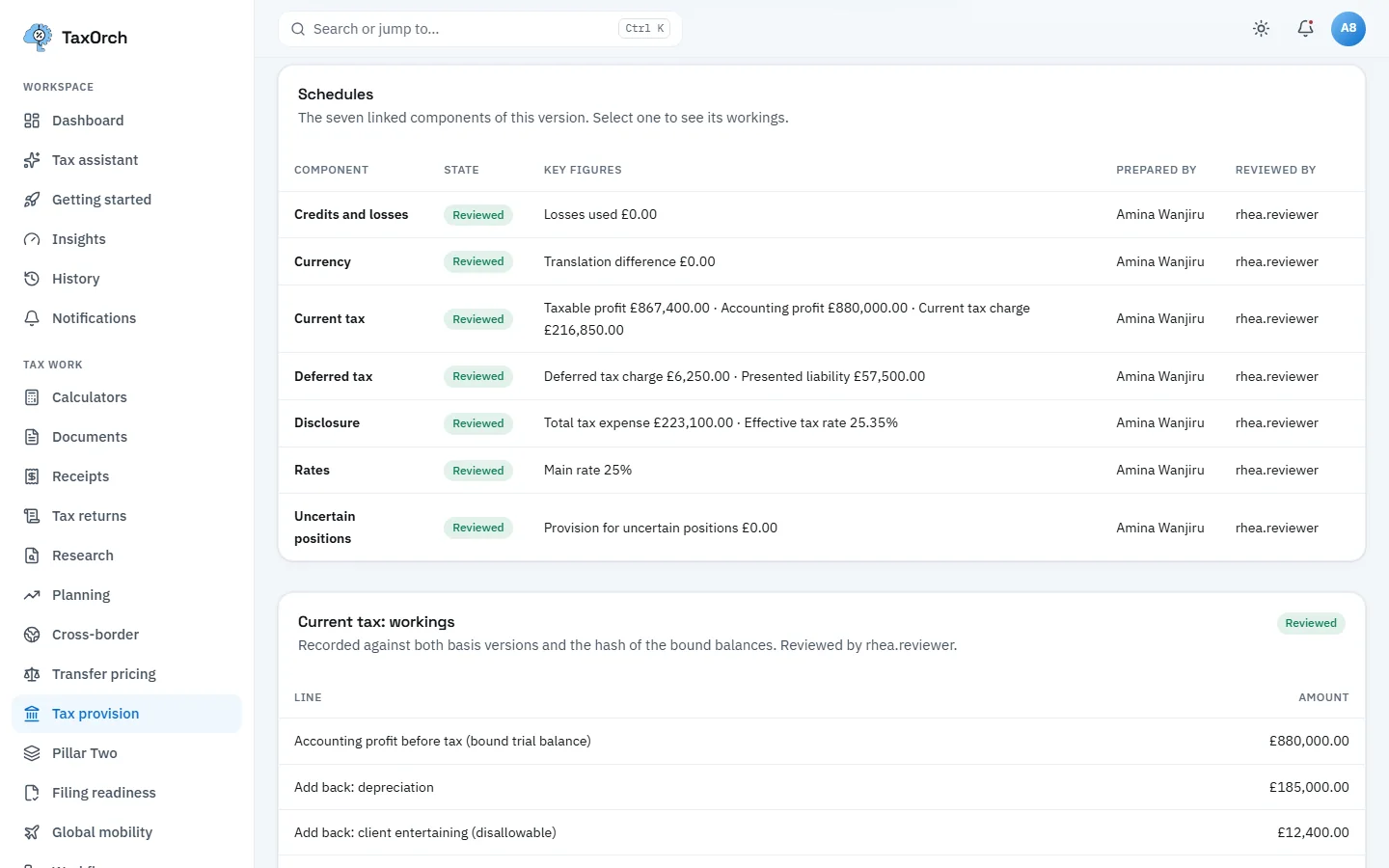Open the Documents file icon
Screen dimensions: 1389x868
[32, 437]
